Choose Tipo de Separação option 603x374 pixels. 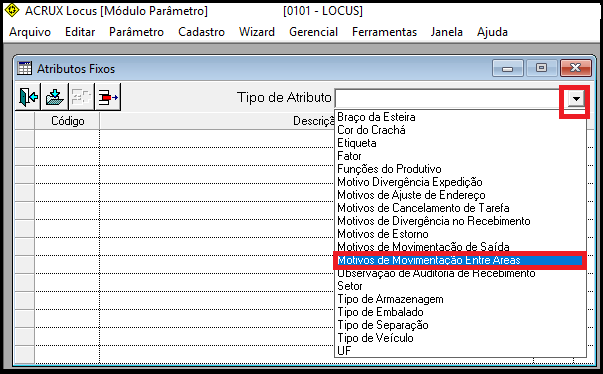(460, 325)
